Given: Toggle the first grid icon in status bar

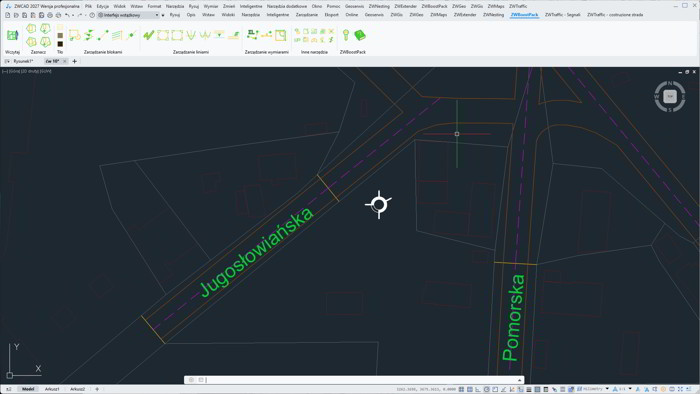Looking at the screenshot, I should [461, 389].
